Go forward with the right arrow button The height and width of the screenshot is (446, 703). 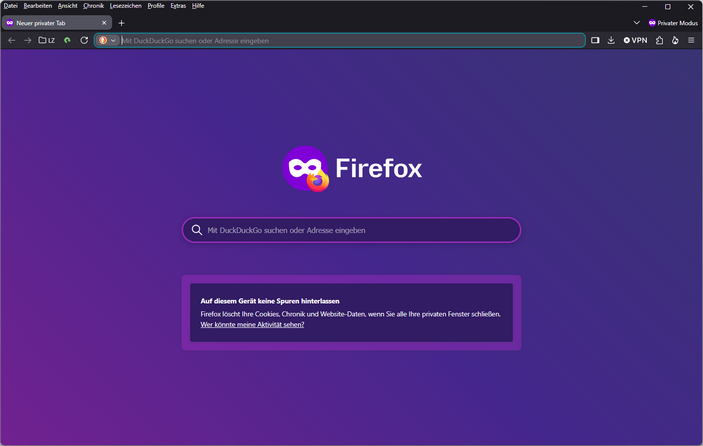point(27,40)
